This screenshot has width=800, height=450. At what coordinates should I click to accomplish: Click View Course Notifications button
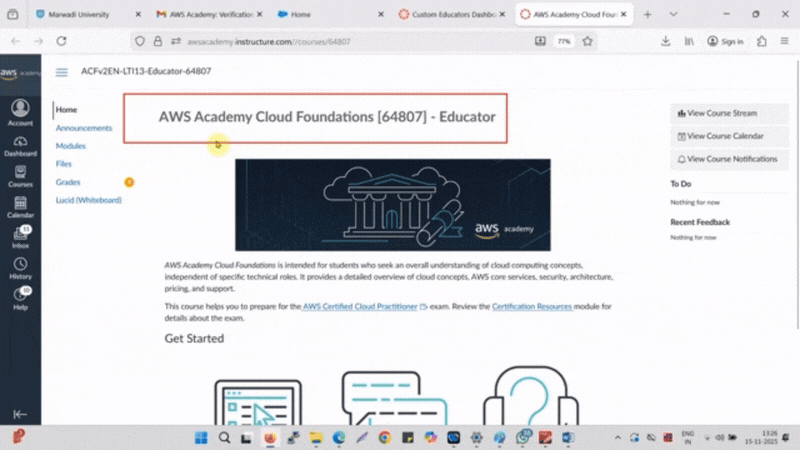click(729, 159)
